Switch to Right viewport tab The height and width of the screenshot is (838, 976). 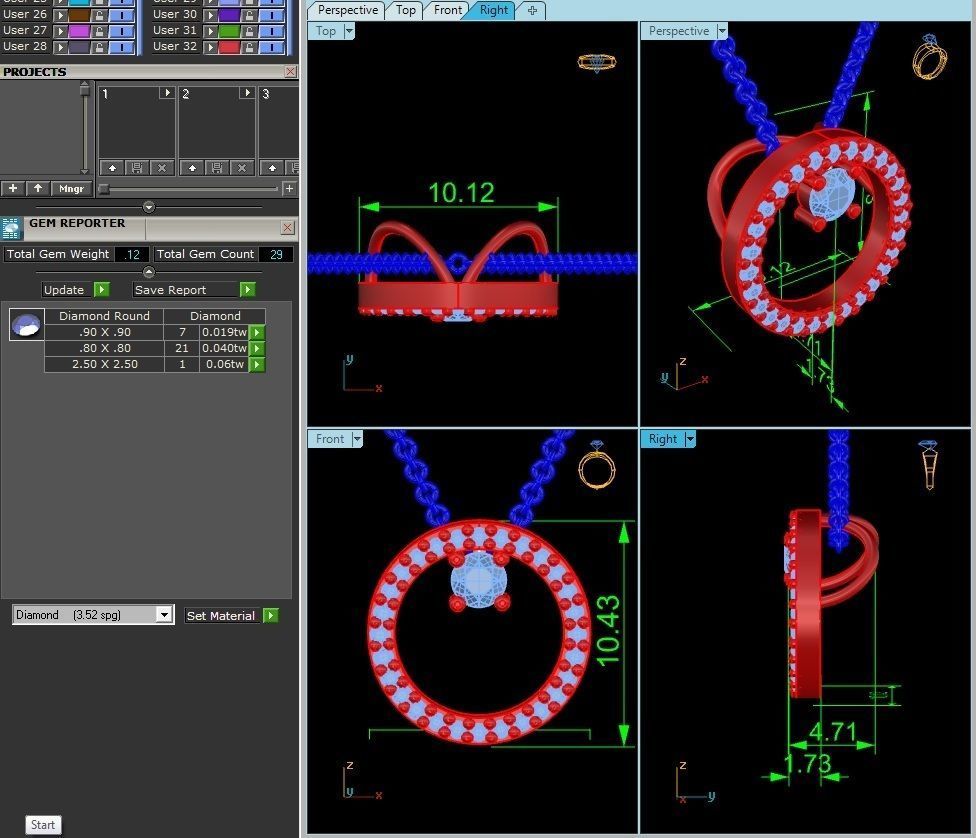[494, 10]
